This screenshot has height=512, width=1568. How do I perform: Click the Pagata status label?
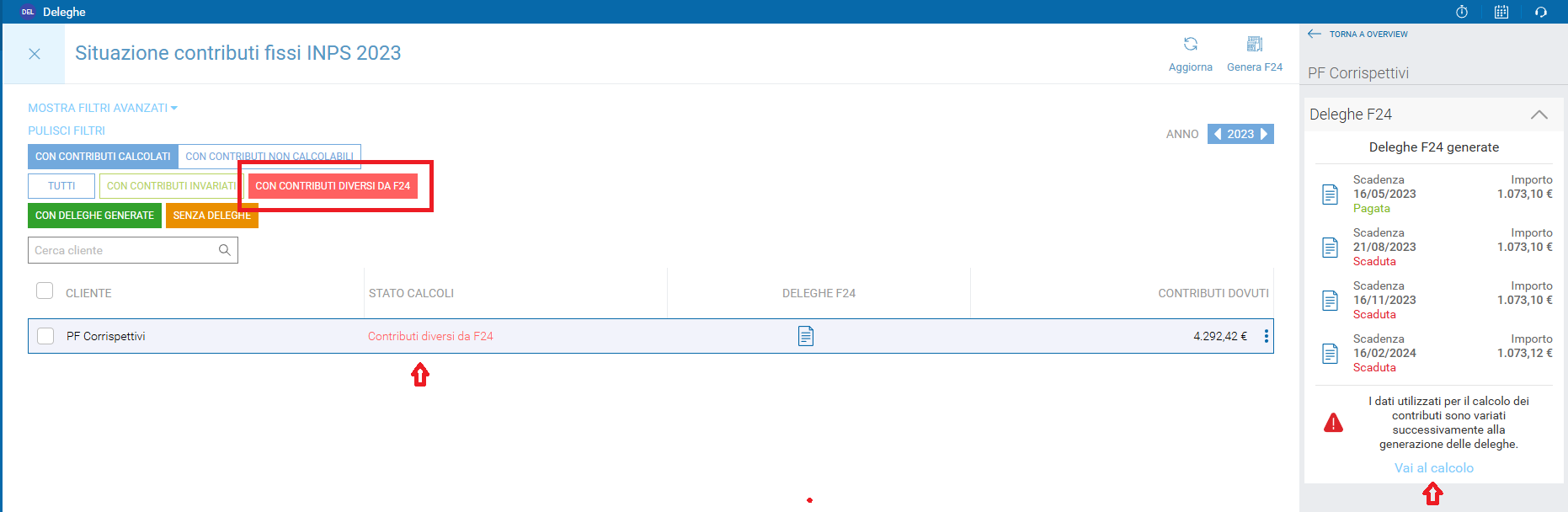[1372, 208]
